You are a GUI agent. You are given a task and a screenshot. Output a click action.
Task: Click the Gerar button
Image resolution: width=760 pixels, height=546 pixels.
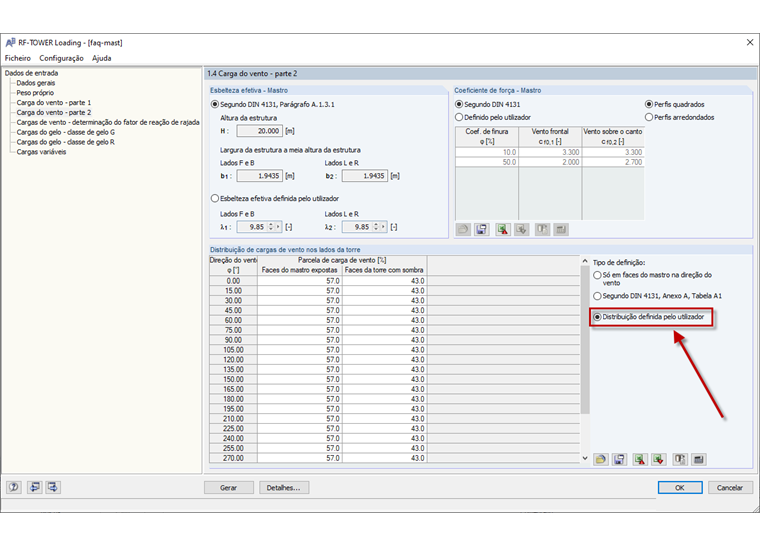point(229,487)
